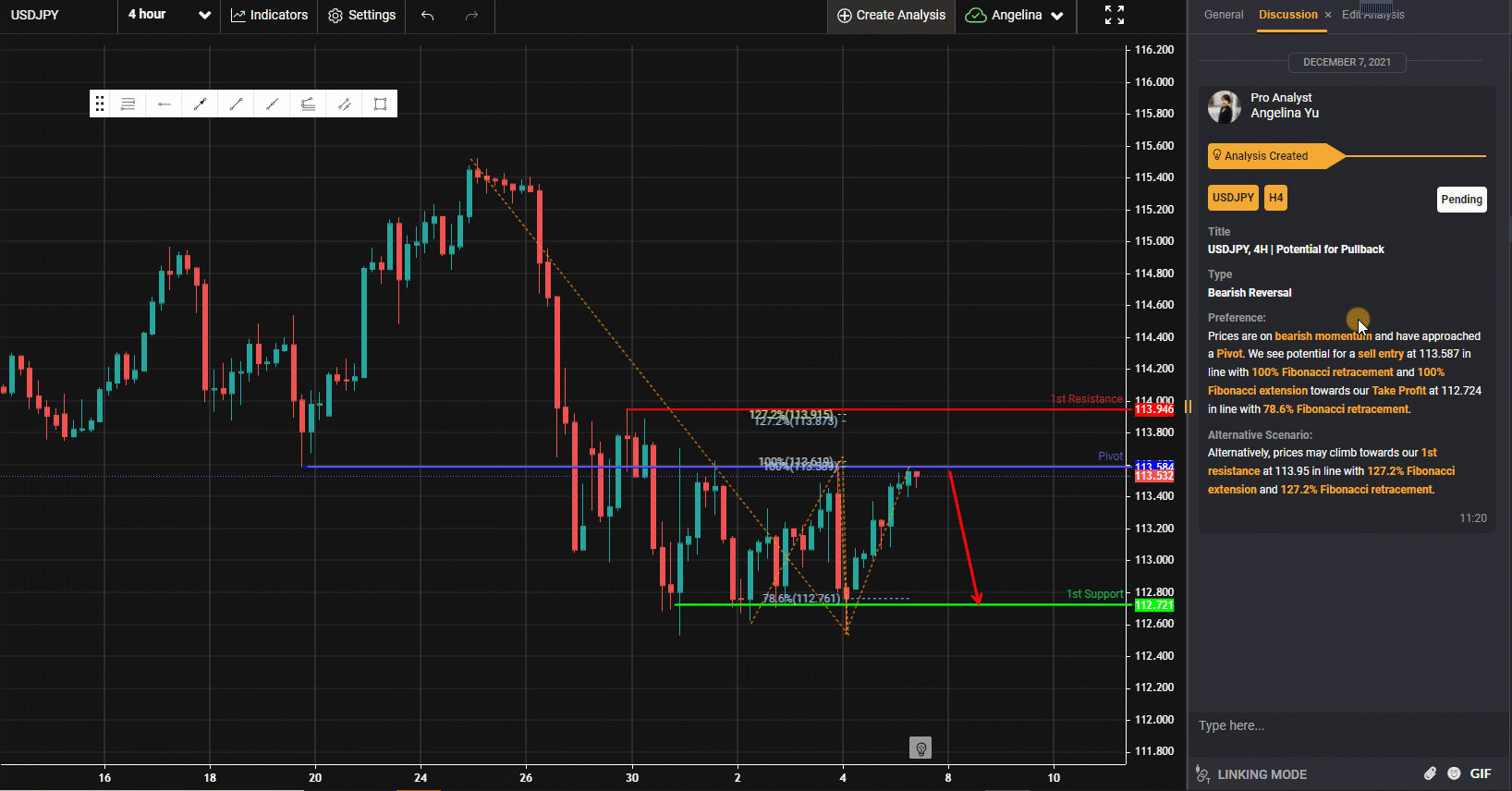Image resolution: width=1512 pixels, height=791 pixels.
Task: Click the USDJPY tag in analysis
Action: pos(1233,198)
